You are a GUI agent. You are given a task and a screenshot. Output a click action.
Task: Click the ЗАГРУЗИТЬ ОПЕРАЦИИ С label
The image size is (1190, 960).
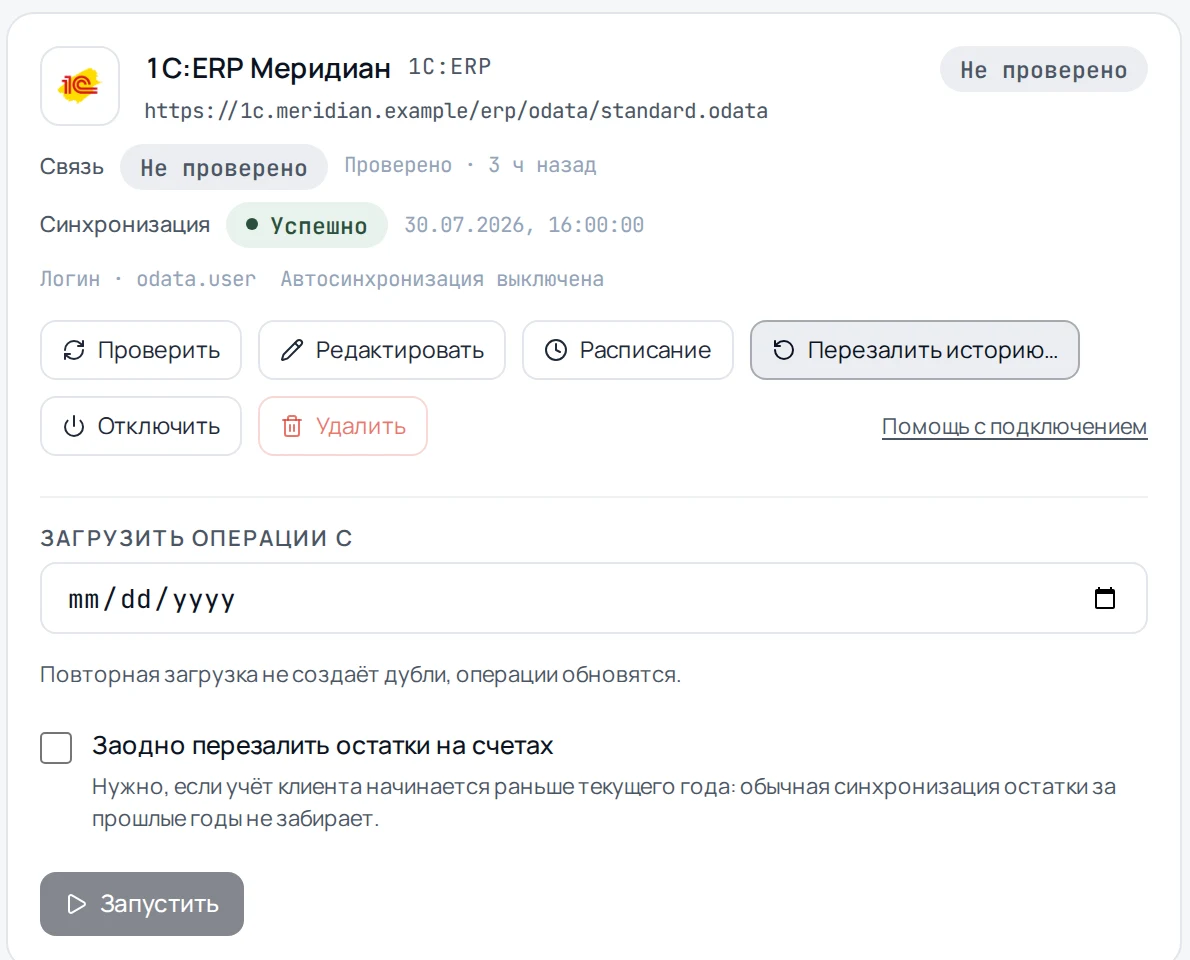[x=196, y=538]
